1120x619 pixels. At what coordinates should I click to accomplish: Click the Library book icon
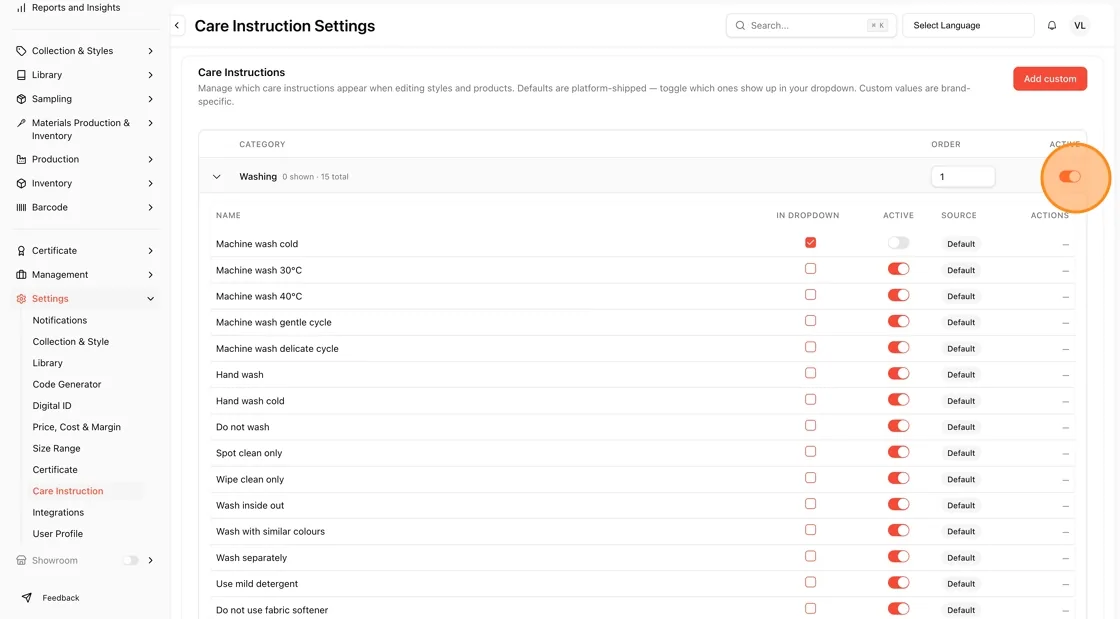pyautogui.click(x=21, y=75)
